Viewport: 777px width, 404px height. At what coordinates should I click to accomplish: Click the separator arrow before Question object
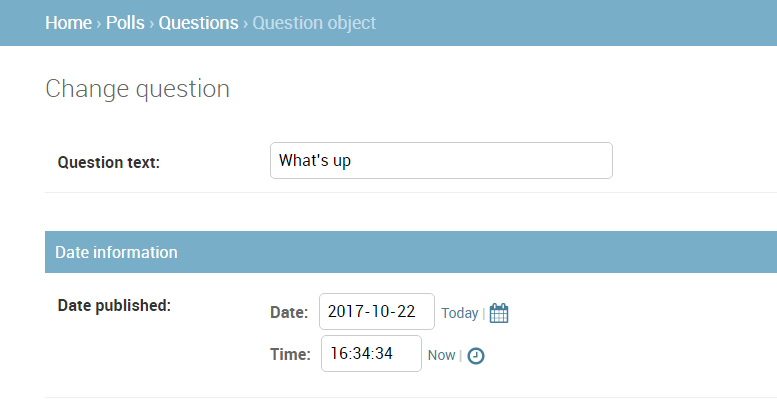(x=245, y=23)
